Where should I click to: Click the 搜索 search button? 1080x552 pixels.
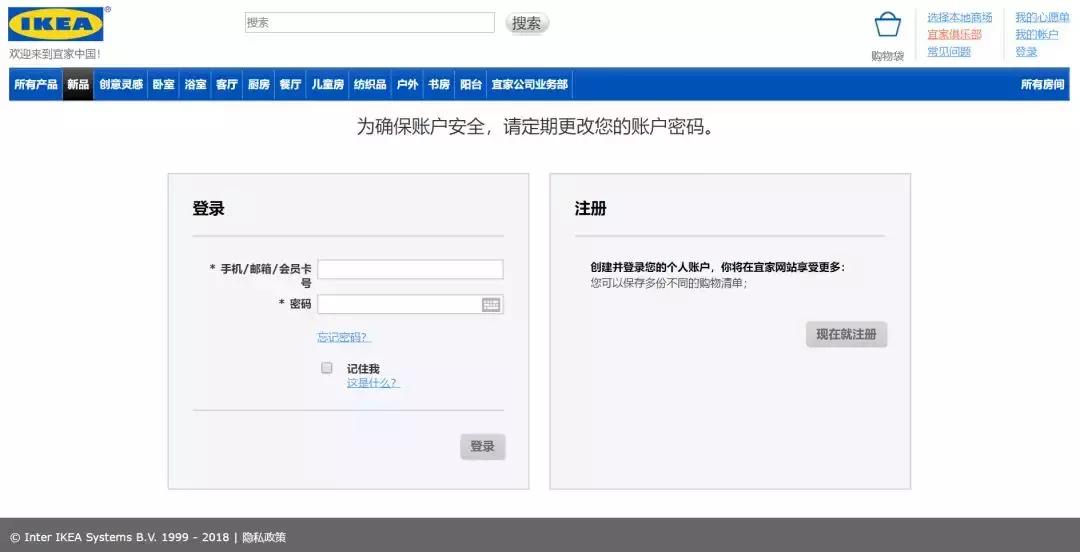tap(527, 23)
